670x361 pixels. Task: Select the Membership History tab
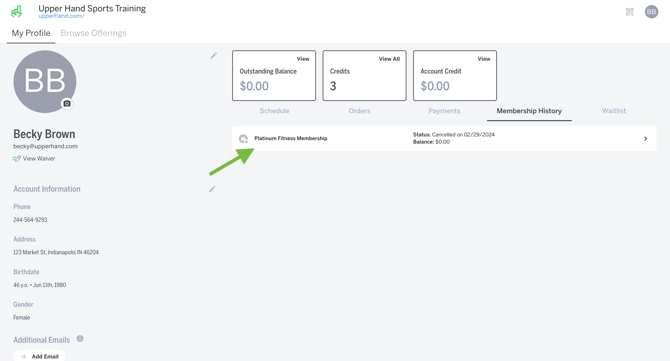pos(529,111)
